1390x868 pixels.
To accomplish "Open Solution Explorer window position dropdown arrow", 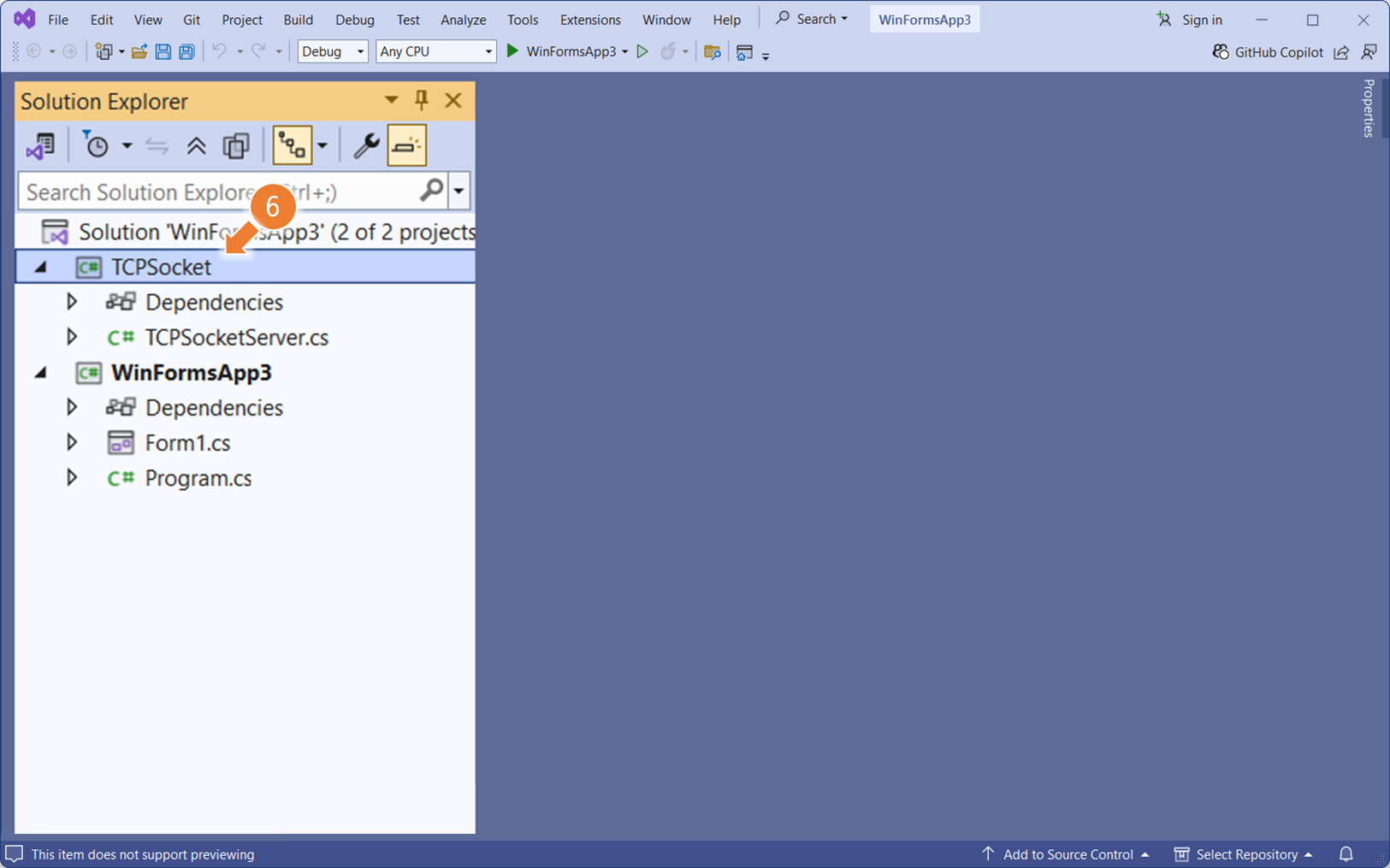I will [x=391, y=100].
